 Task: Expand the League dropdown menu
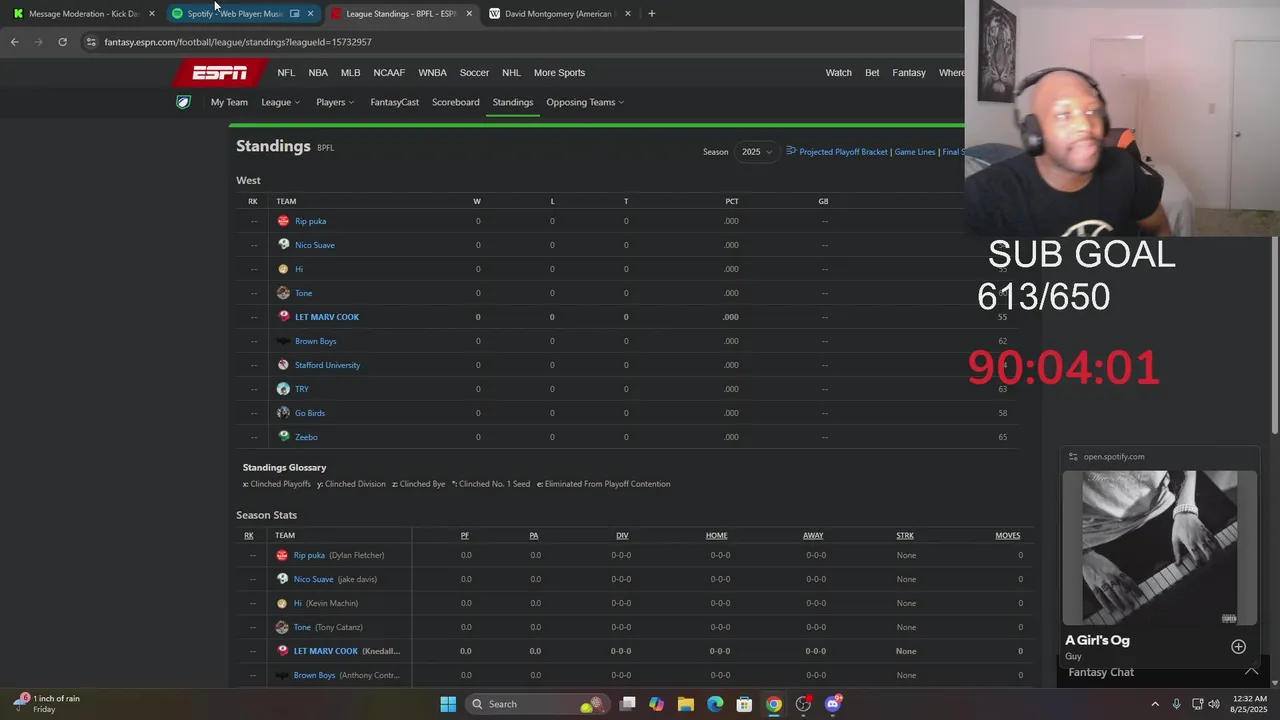280,102
